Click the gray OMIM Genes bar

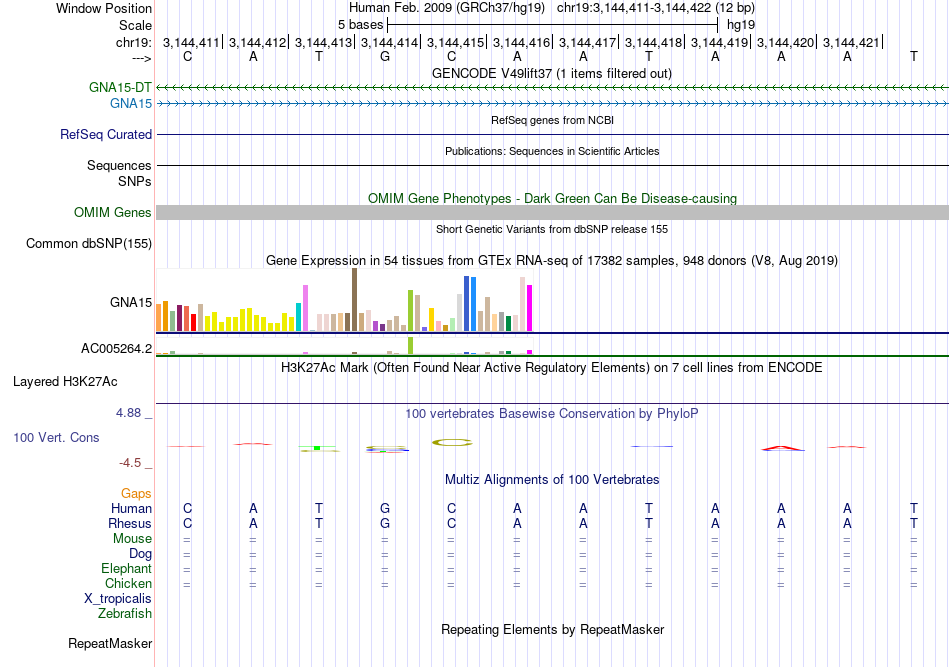(x=552, y=213)
